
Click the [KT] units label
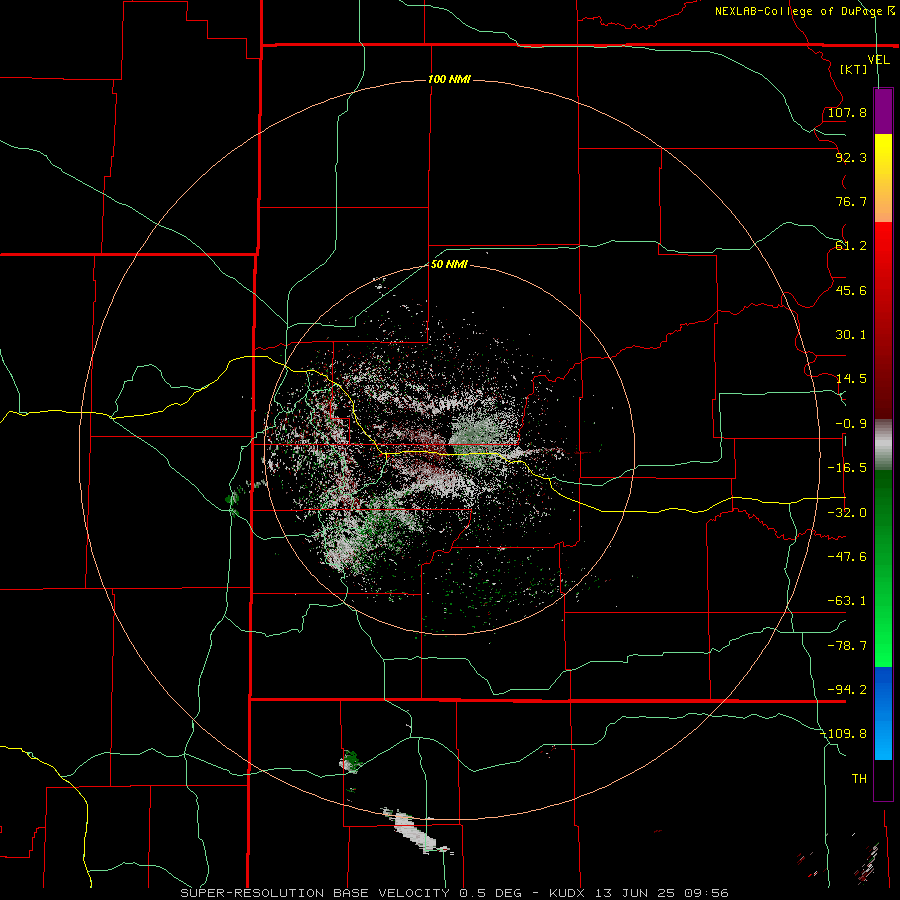[x=854, y=69]
